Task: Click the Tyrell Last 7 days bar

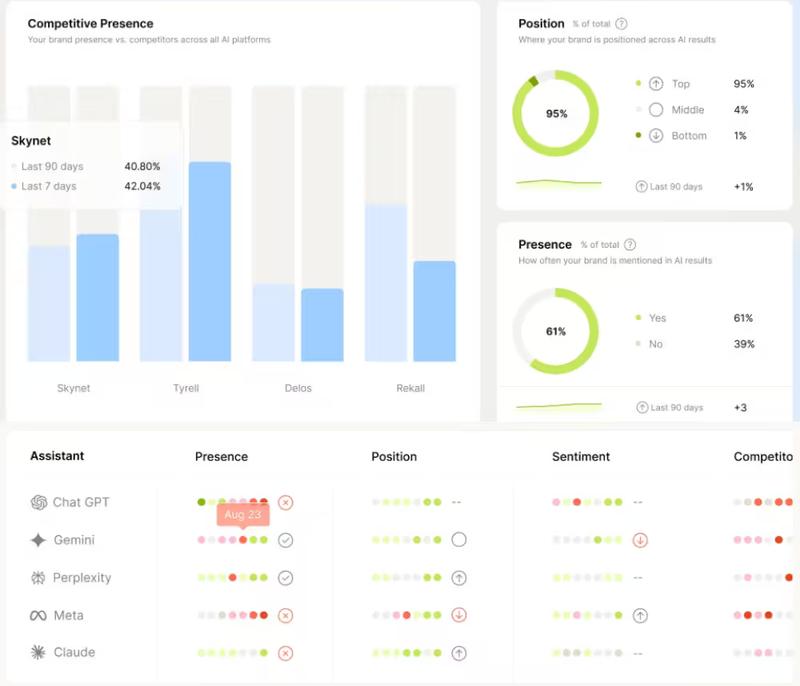Action: point(210,262)
